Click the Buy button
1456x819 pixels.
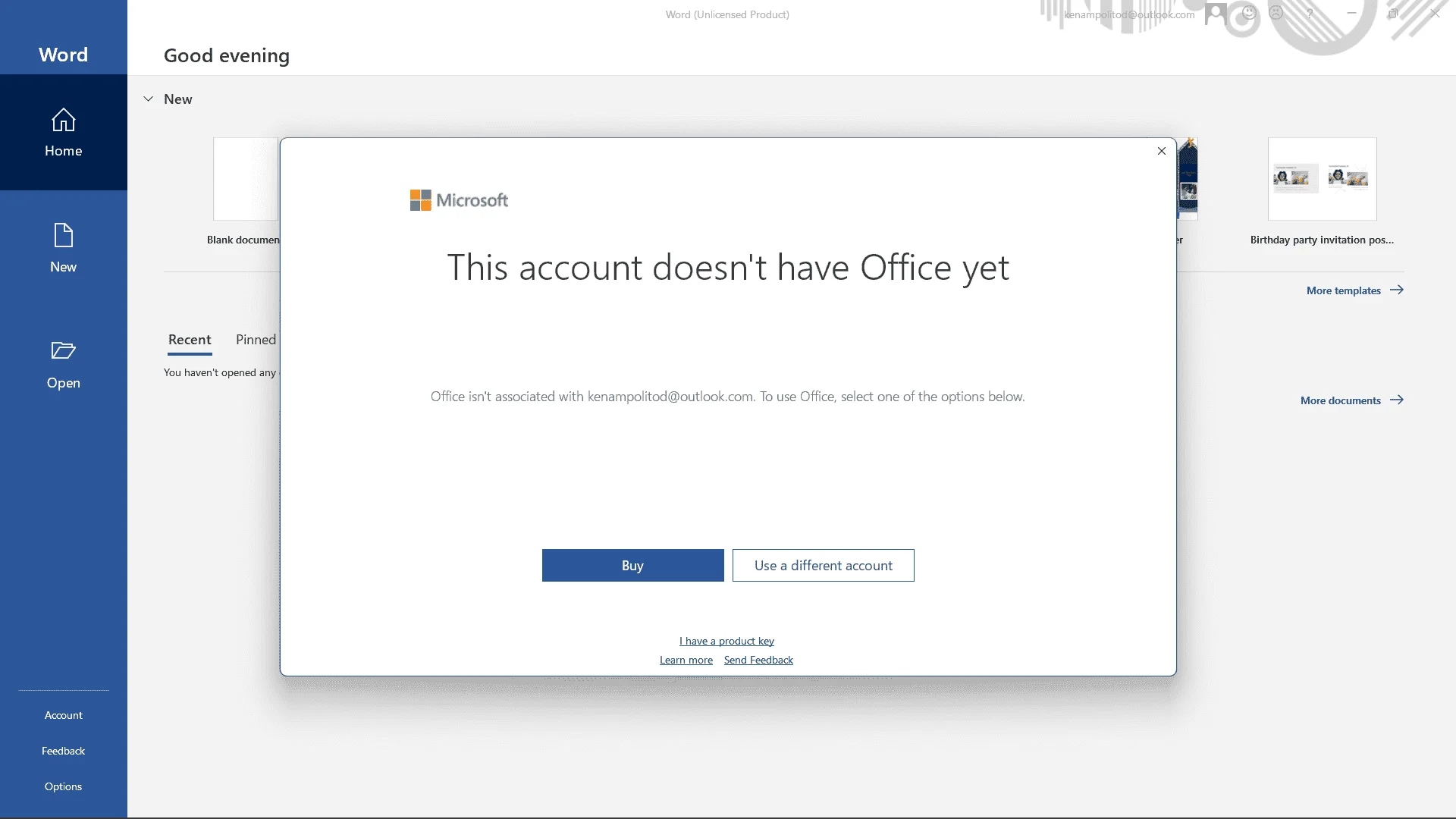click(x=632, y=566)
